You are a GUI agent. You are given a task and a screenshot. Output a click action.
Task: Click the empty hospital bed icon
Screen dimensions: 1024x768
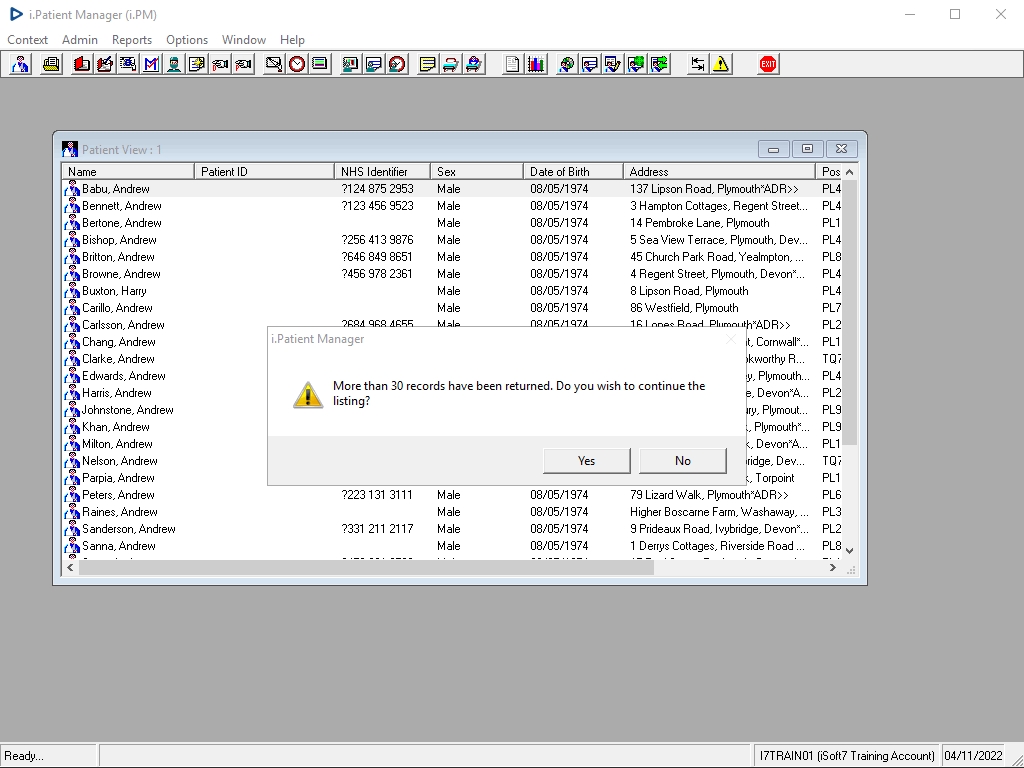coord(451,64)
